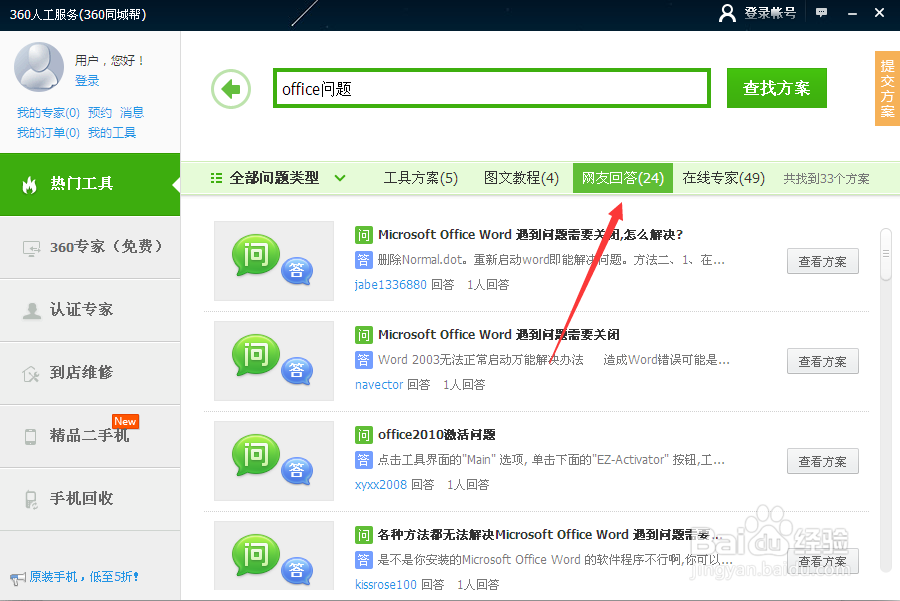This screenshot has height=601, width=900.
Task: Click 登录帐号 in the title bar
Action: [770, 13]
